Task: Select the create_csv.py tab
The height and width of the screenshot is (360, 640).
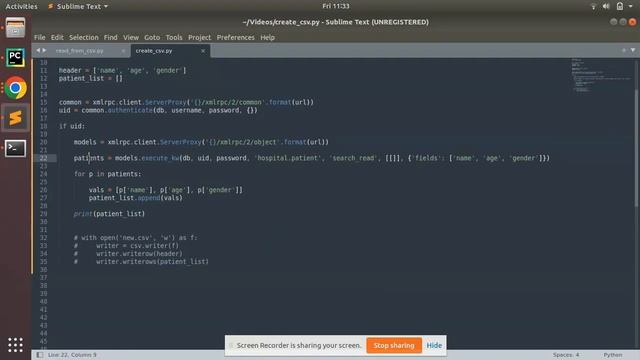Action: [x=154, y=51]
